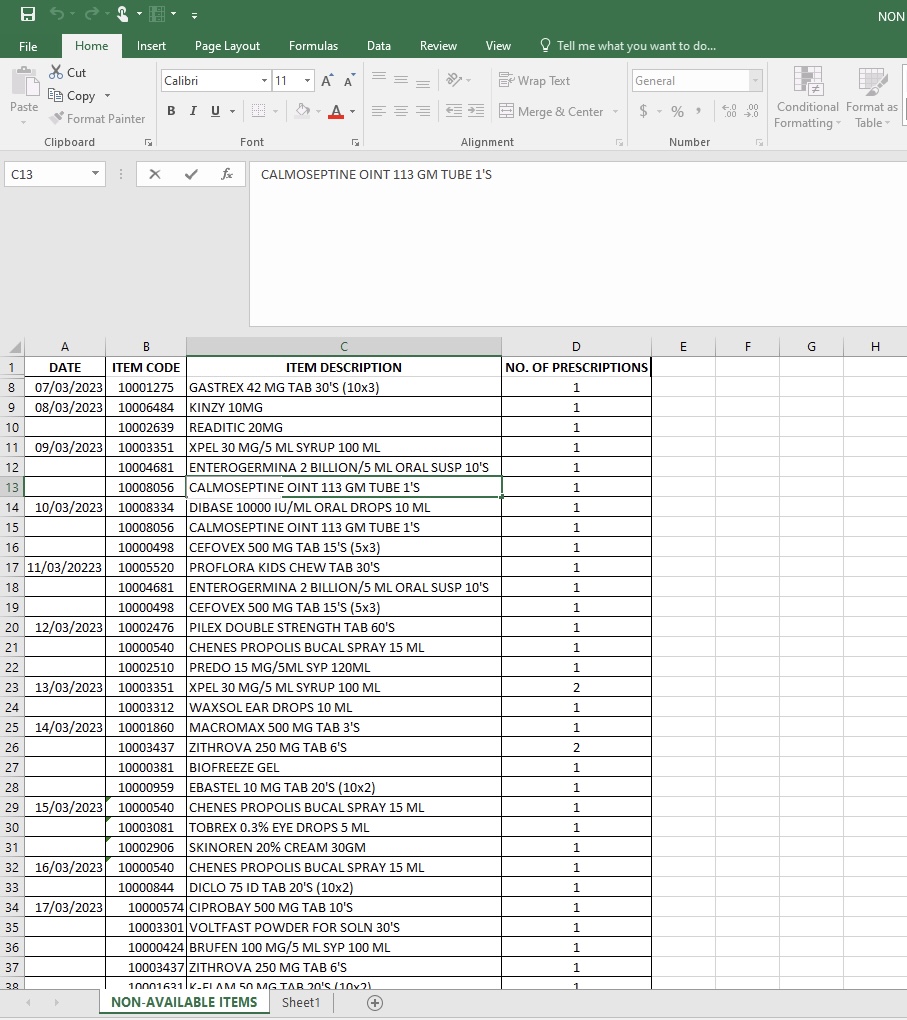This screenshot has width=907, height=1020.
Task: Click cell WAXSOL EAR DROPS 10 ML
Action: tap(344, 708)
